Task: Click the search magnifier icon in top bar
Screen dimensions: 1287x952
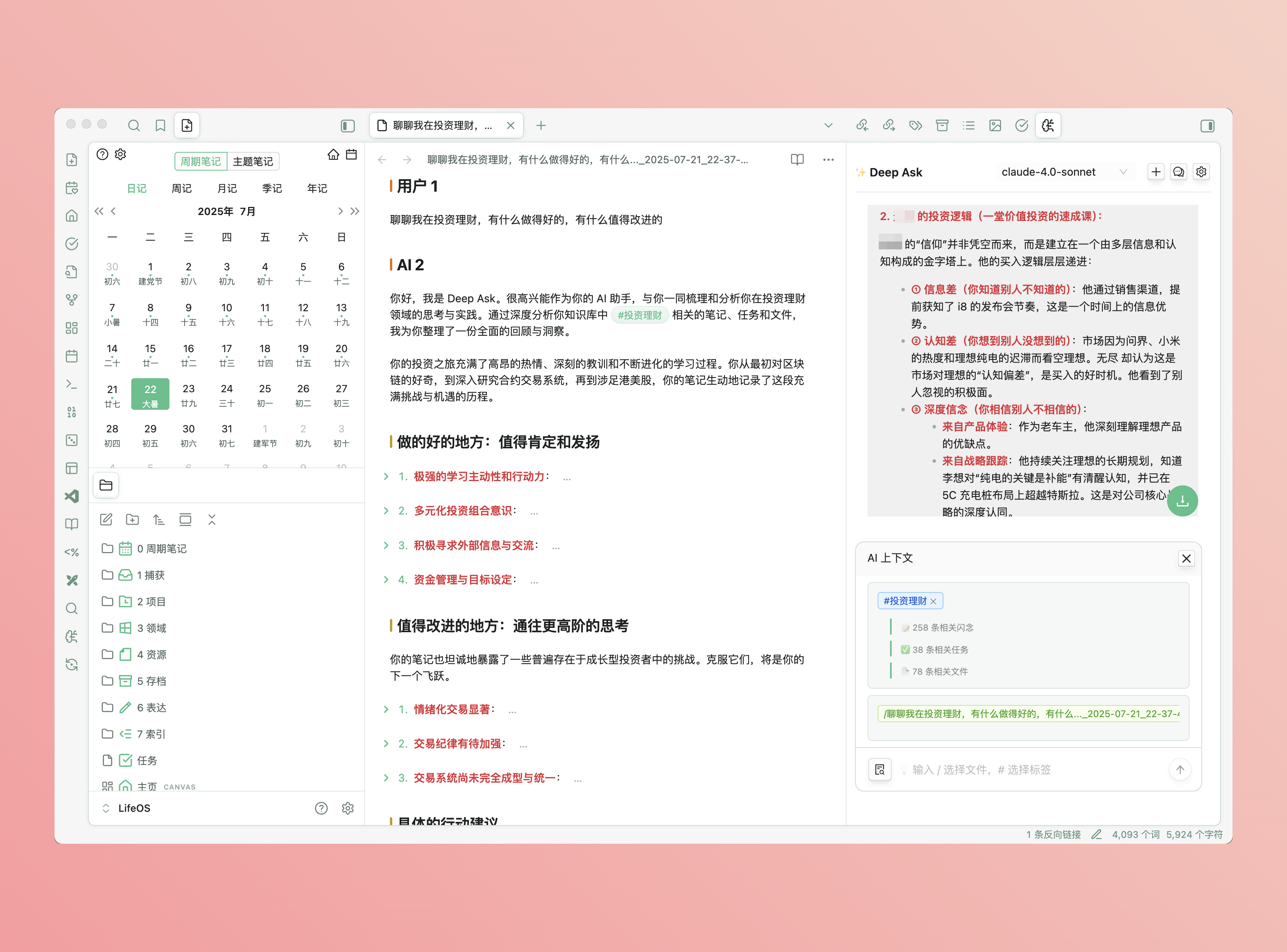Action: [134, 126]
